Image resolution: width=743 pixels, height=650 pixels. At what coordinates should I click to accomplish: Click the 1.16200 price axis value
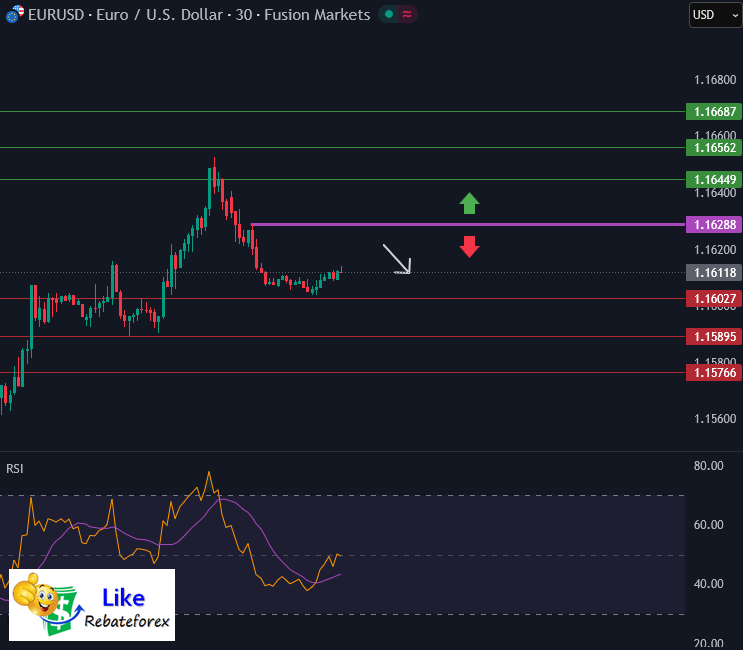[x=715, y=250]
